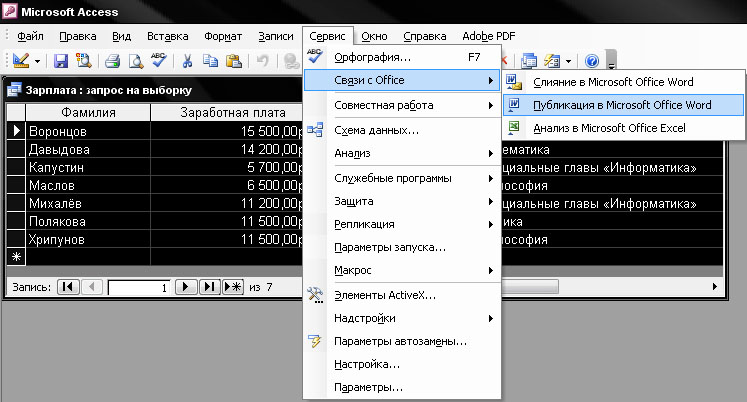Click the Microsoft Access title bar icon

tap(10, 11)
